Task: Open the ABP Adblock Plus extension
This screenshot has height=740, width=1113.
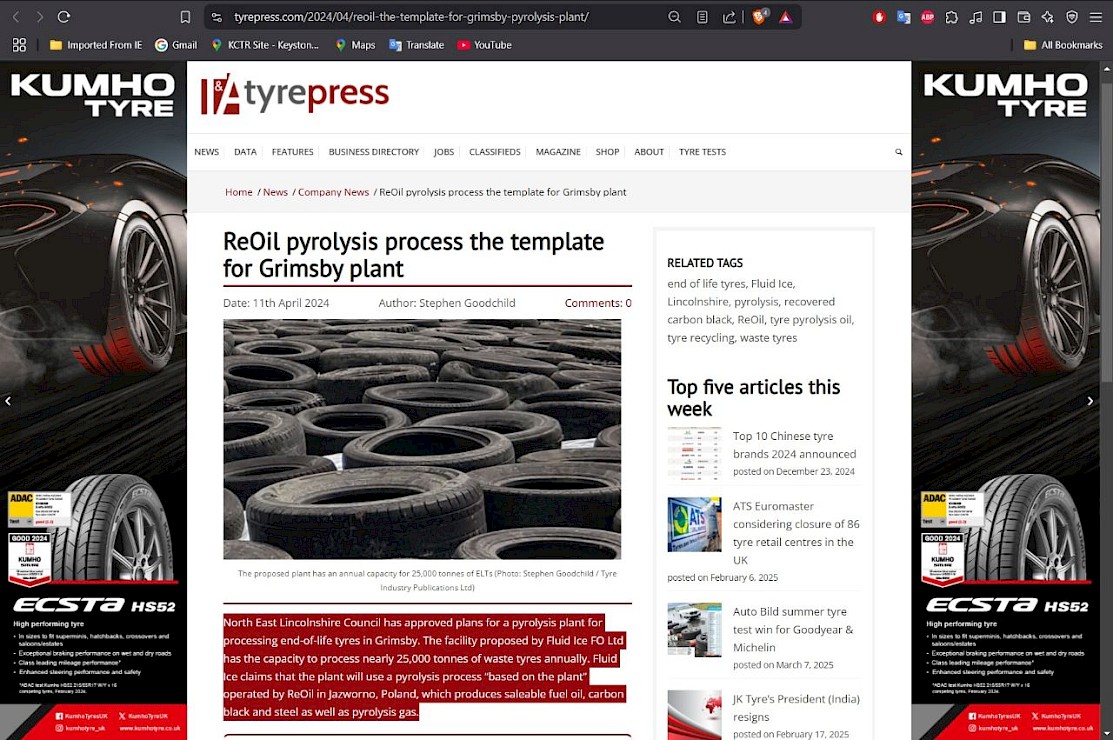Action: point(928,17)
